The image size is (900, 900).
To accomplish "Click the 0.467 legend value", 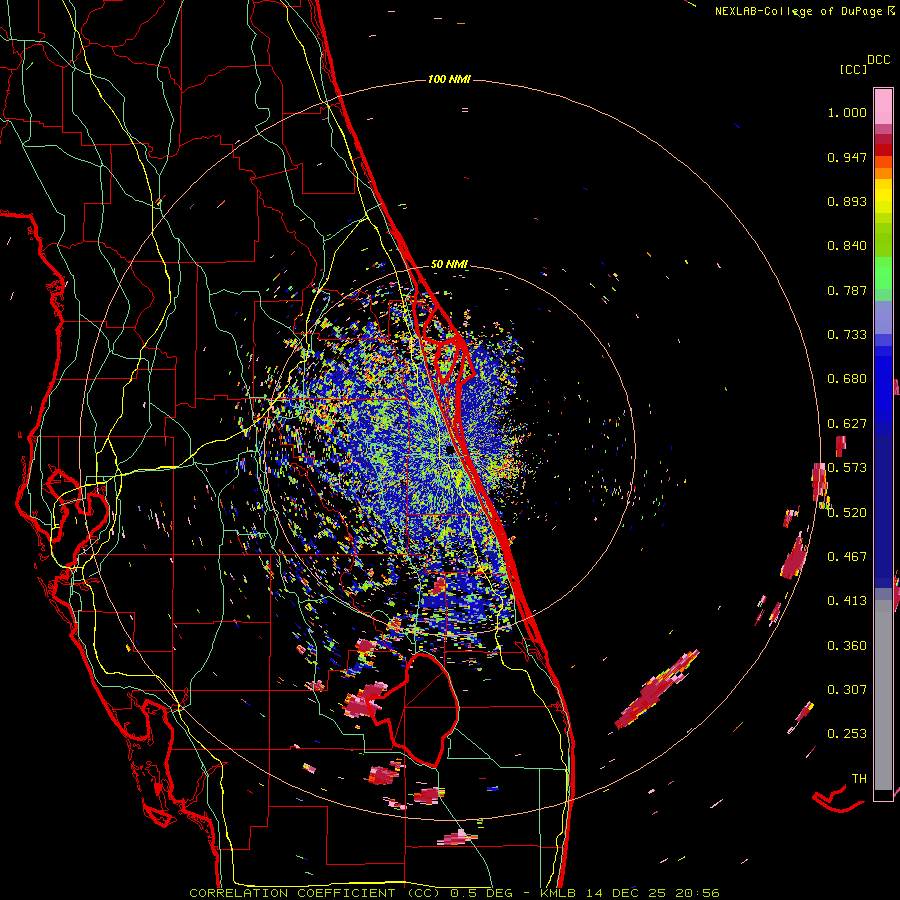I will click(x=847, y=557).
